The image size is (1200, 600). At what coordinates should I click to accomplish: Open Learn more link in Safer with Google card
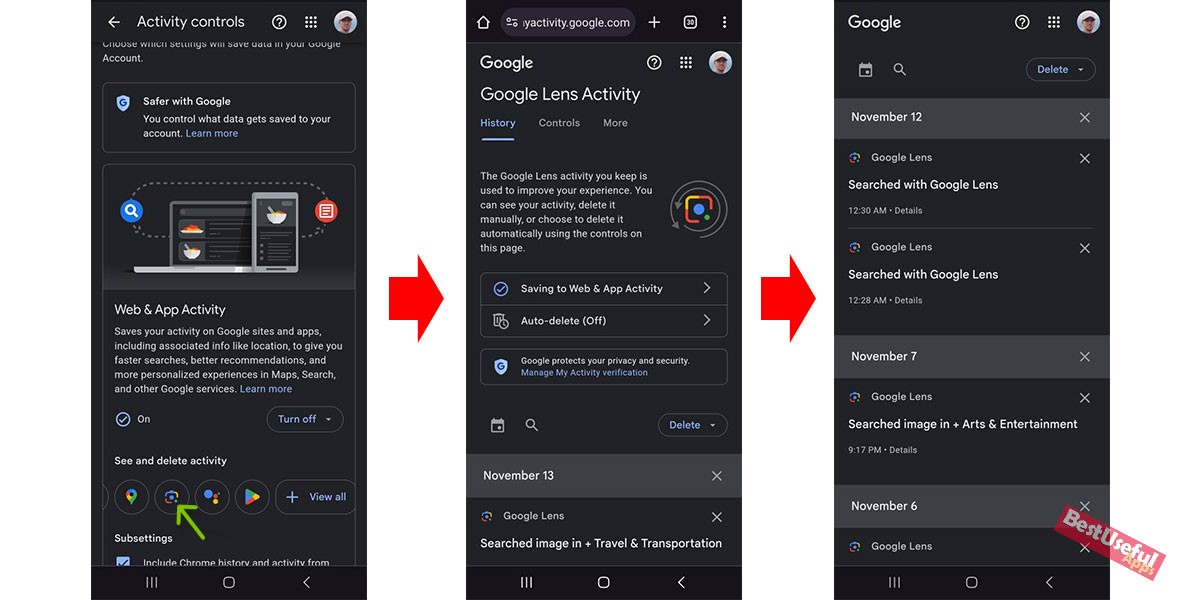pyautogui.click(x=212, y=133)
